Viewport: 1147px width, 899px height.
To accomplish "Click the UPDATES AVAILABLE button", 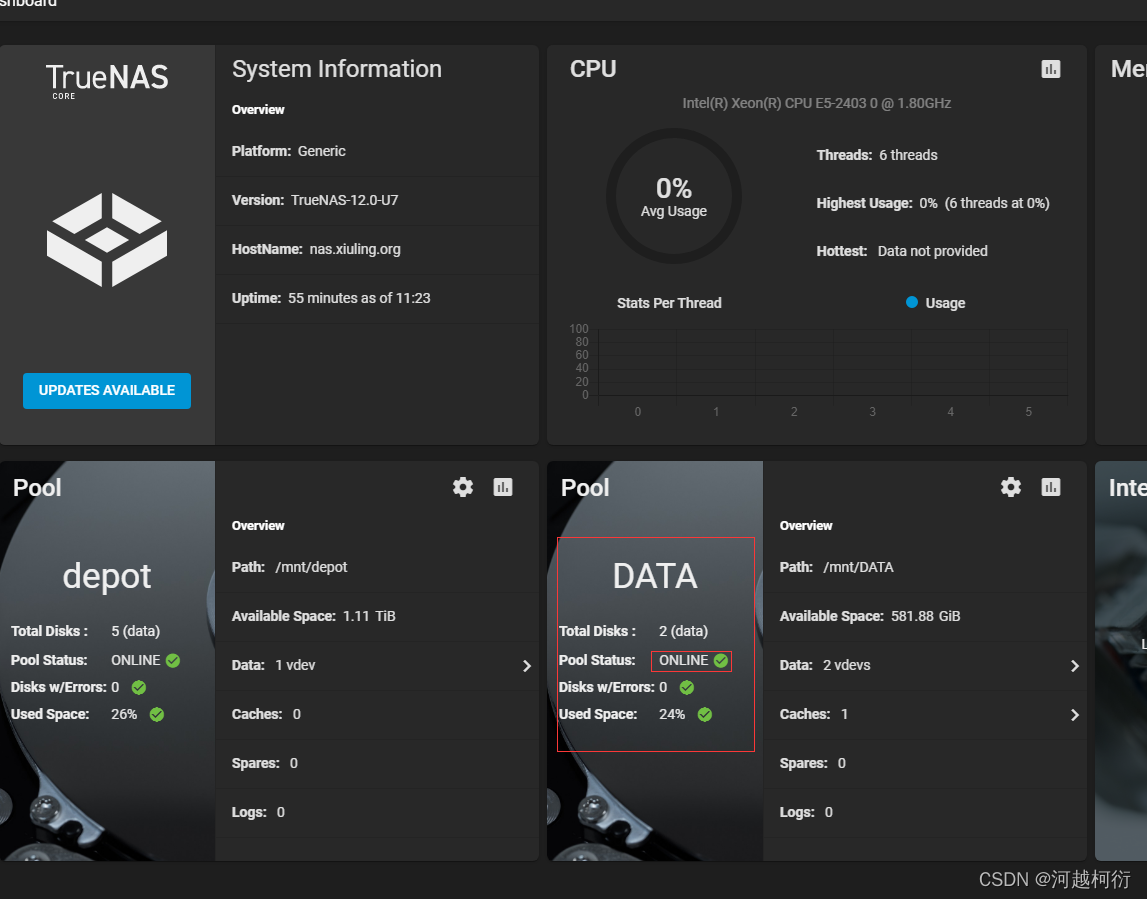I will click(107, 391).
